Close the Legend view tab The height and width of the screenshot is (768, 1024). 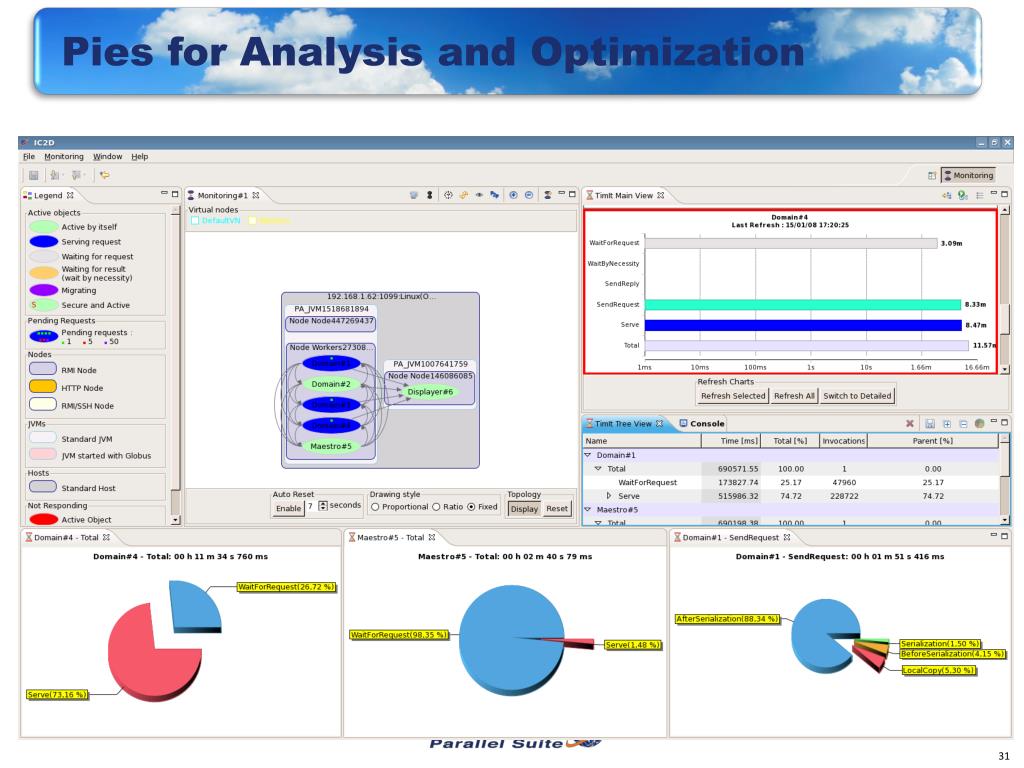point(70,195)
